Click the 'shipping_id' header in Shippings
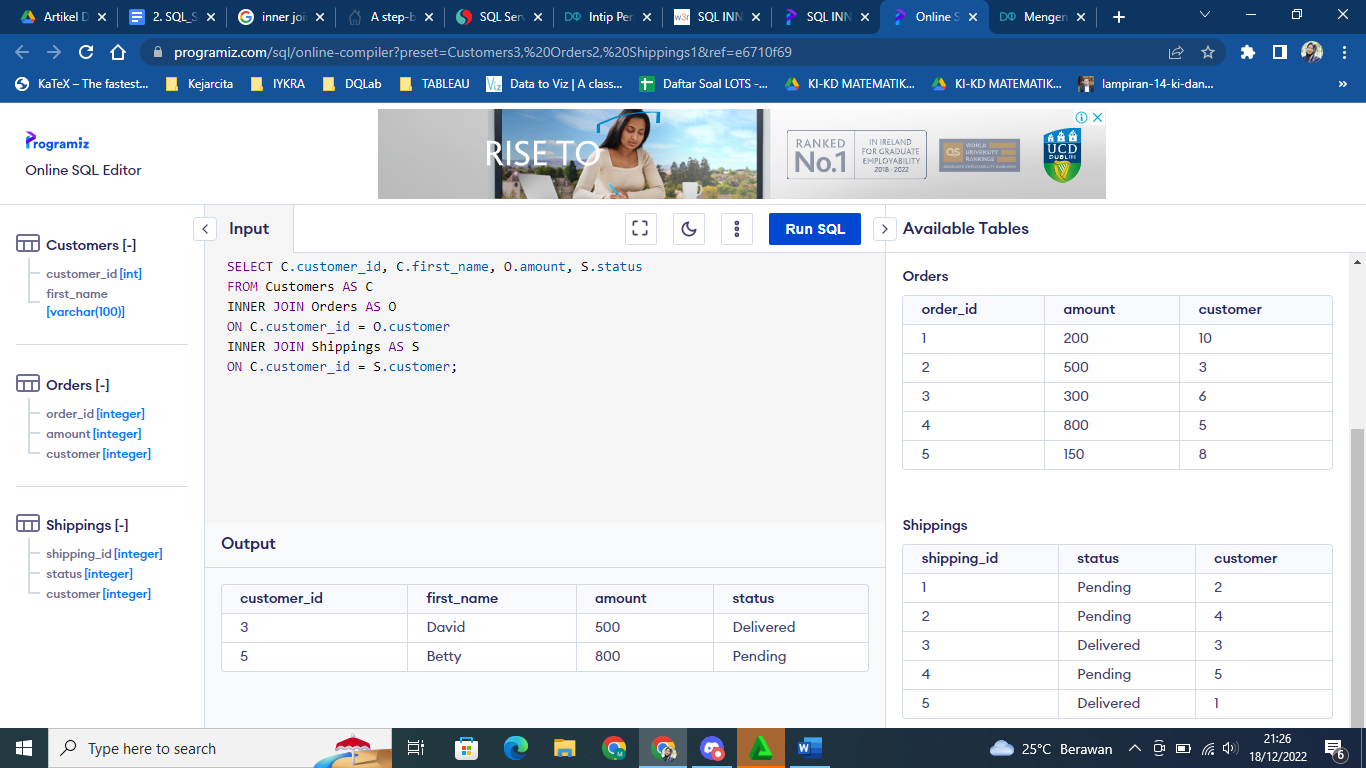Screen dimensions: 1366x768 click(x=959, y=558)
